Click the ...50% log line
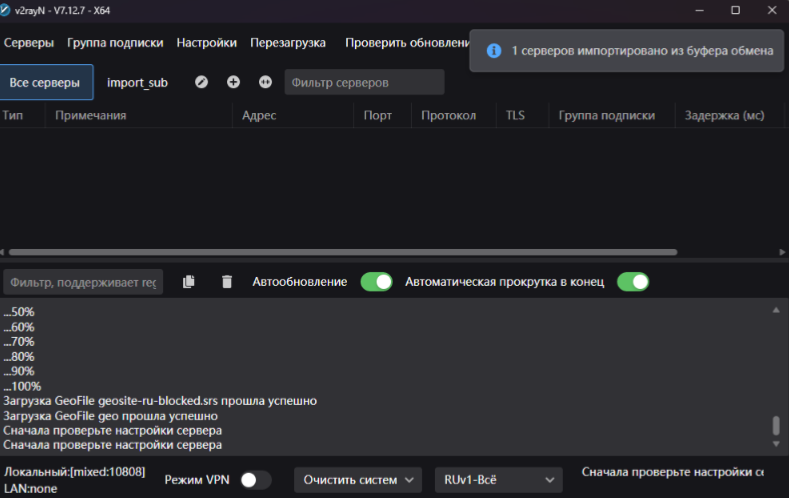The height and width of the screenshot is (498, 789). [19, 312]
